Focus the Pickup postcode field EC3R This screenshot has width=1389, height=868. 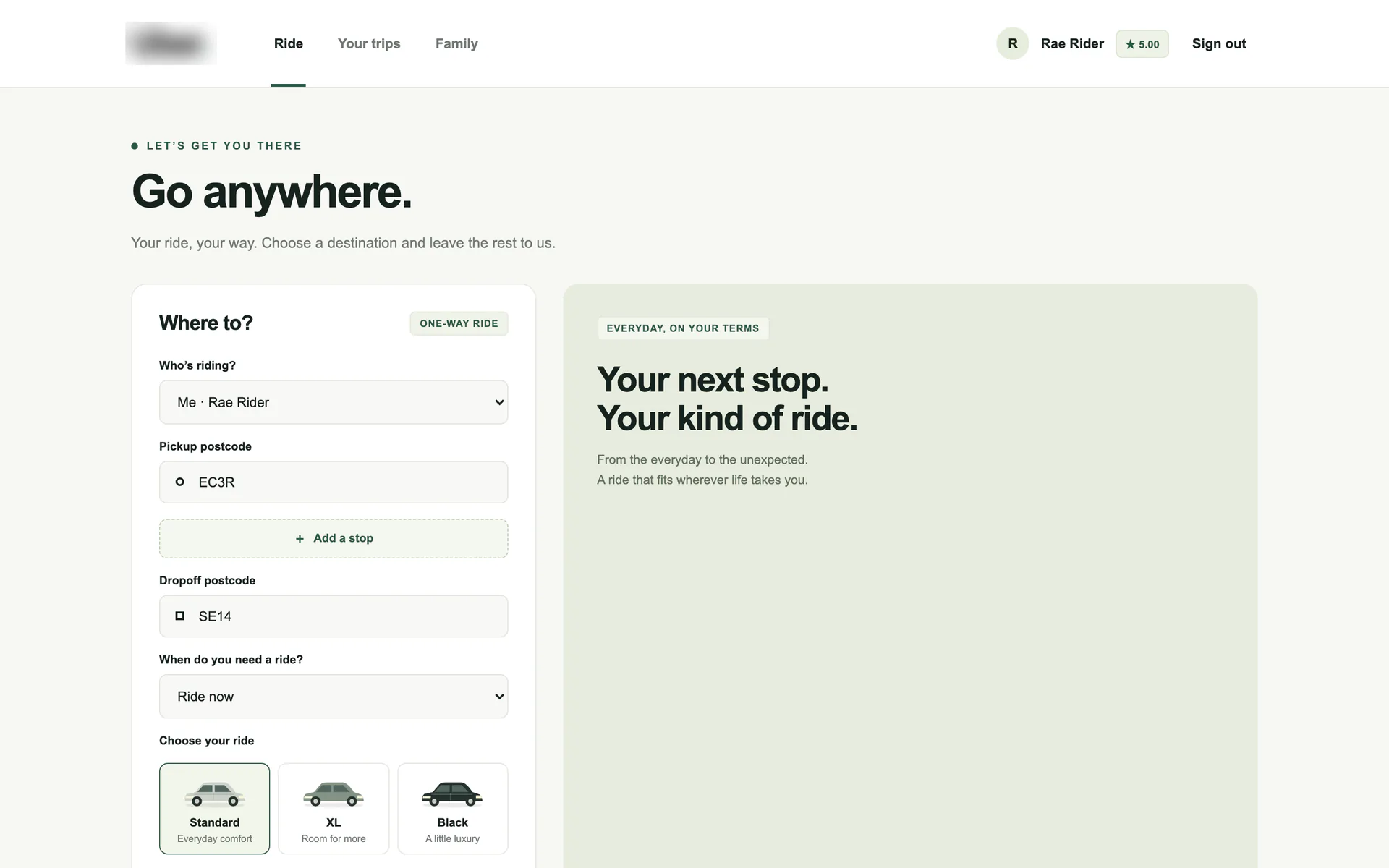coord(334,482)
